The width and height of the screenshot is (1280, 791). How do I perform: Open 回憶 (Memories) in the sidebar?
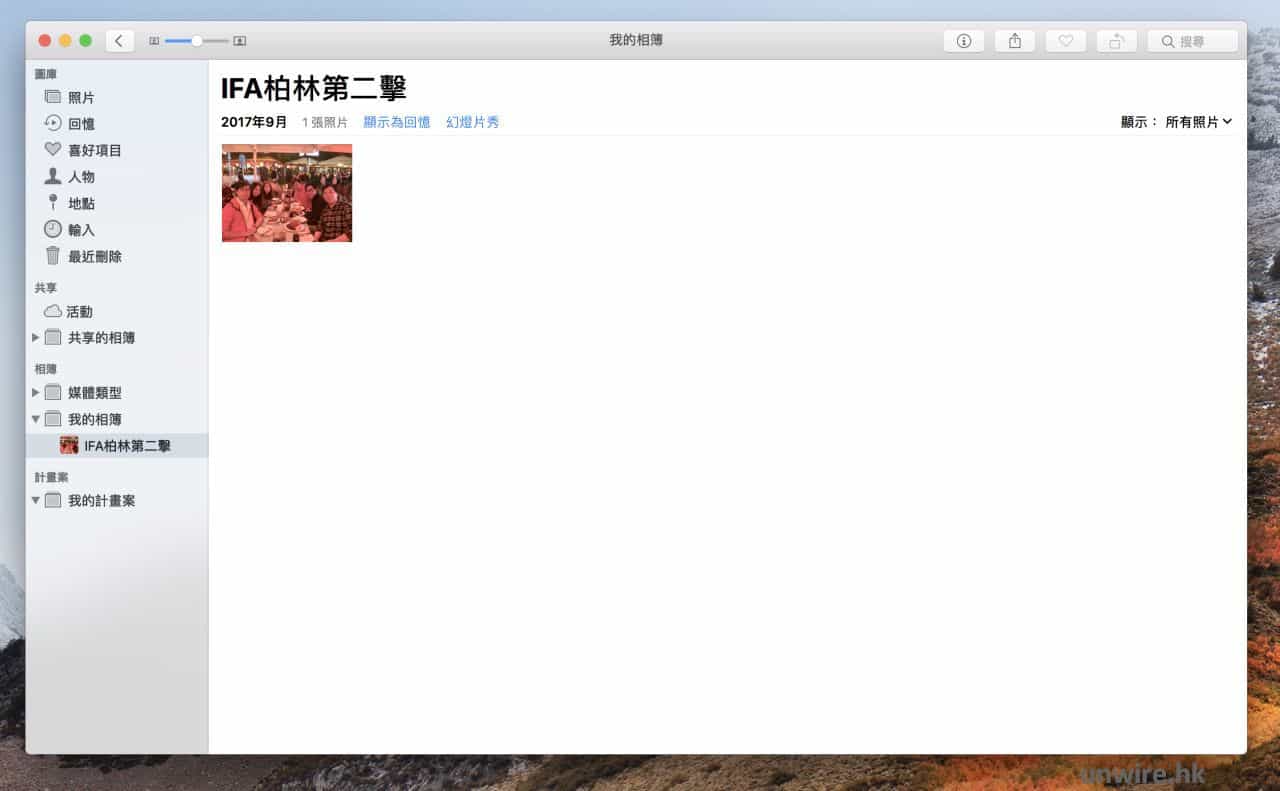tap(81, 124)
